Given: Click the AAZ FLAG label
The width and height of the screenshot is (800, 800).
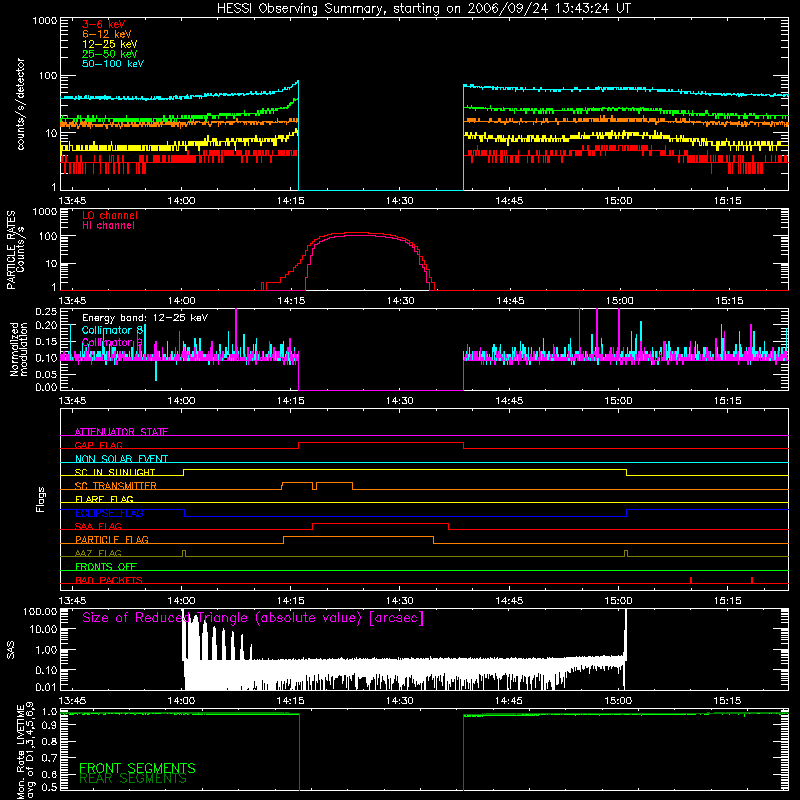Looking at the screenshot, I should [98, 553].
